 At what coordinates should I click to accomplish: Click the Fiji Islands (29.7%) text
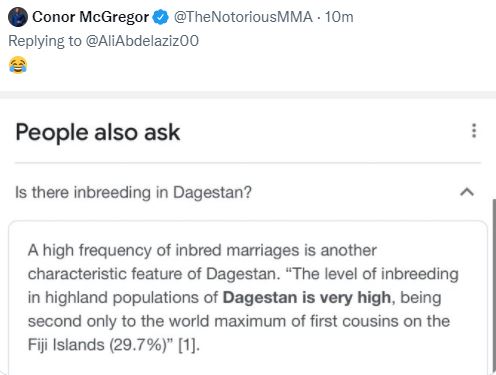click(x=97, y=345)
